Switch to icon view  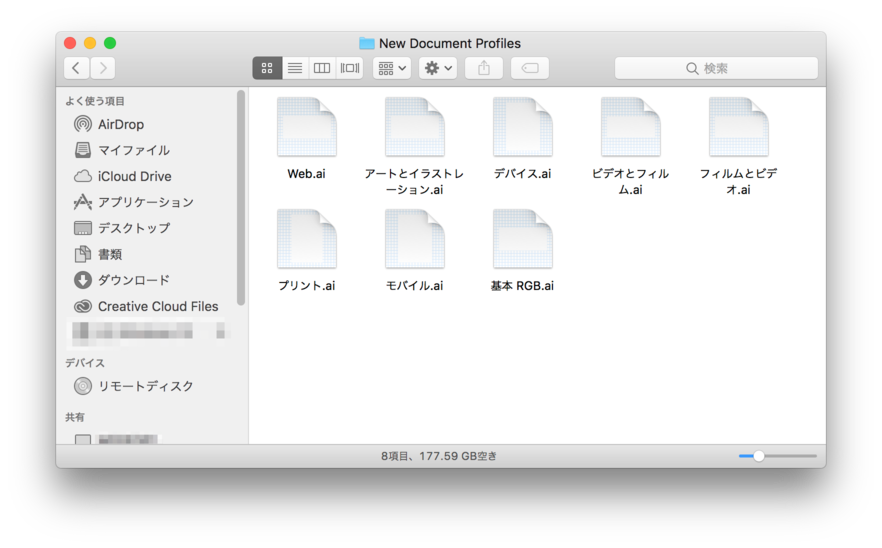pos(267,68)
